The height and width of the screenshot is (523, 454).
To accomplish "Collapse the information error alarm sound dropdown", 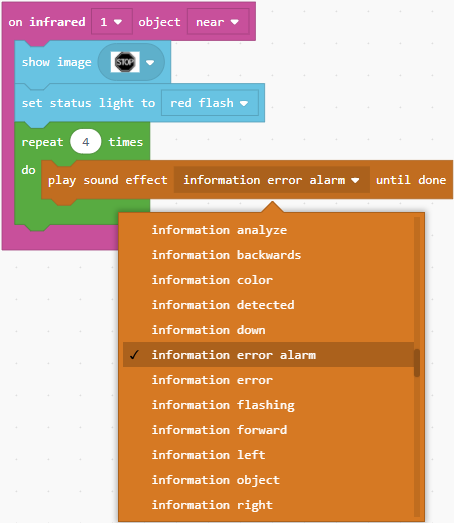I will click(272, 180).
